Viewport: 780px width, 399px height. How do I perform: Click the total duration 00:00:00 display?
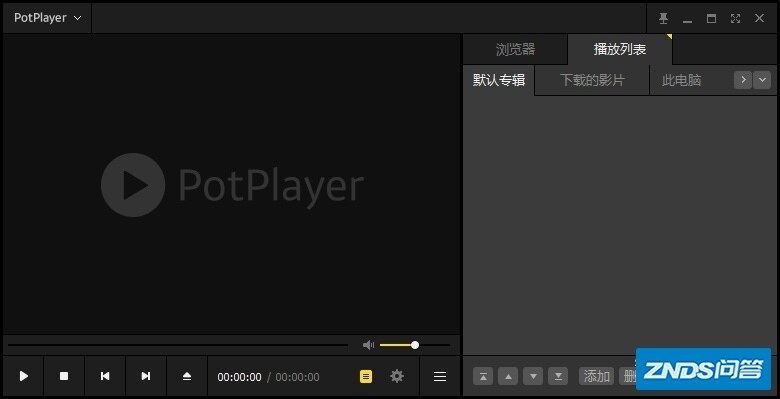click(297, 377)
